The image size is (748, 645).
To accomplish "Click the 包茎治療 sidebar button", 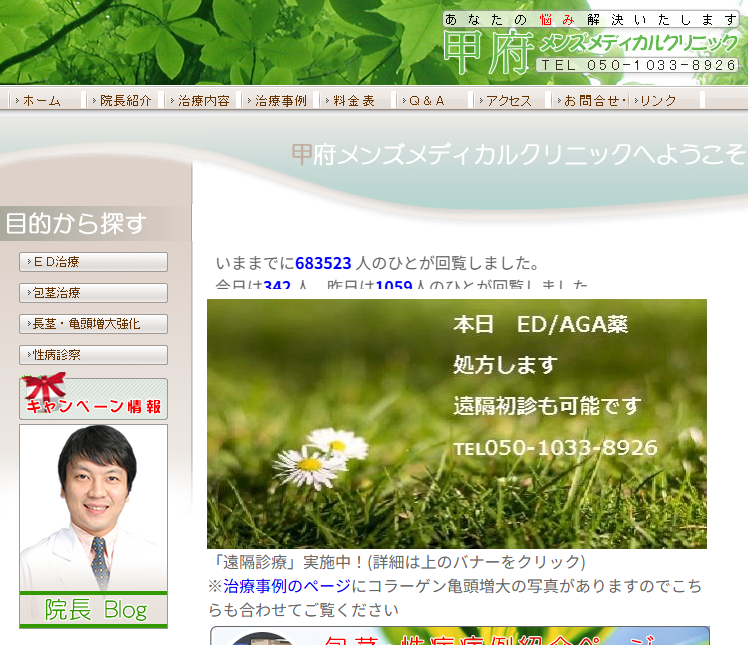I will click(x=93, y=293).
